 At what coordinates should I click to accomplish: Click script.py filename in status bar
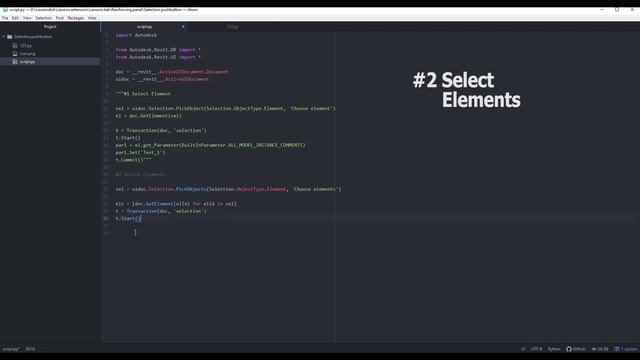coord(11,349)
